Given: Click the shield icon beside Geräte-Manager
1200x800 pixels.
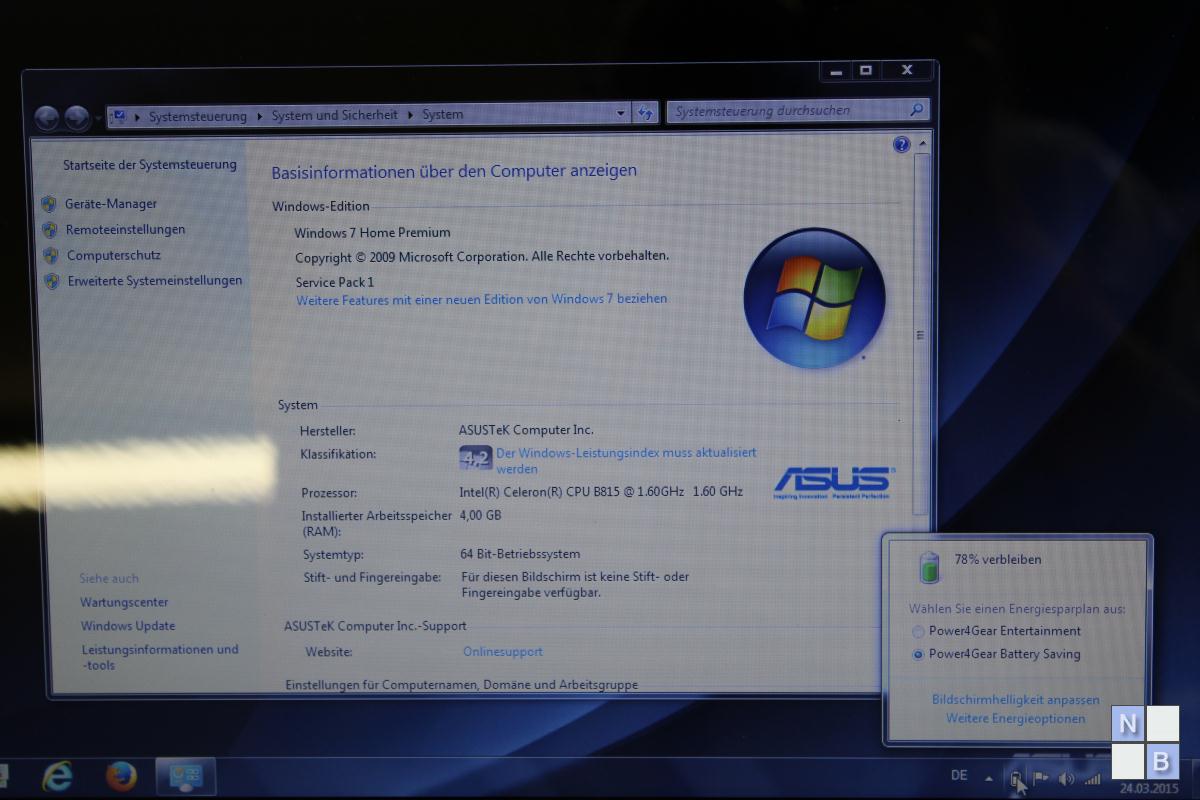Looking at the screenshot, I should tap(49, 204).
